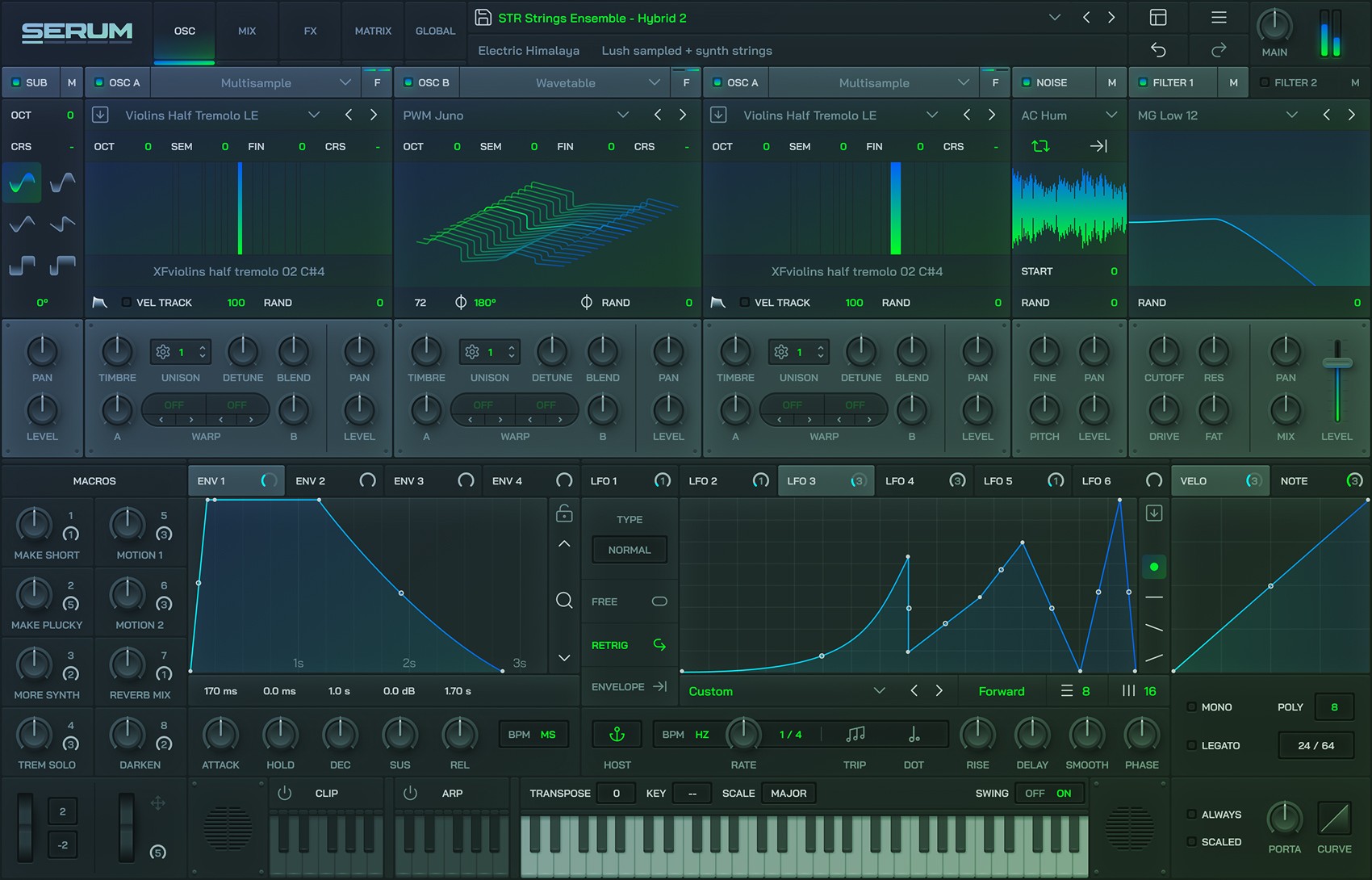Open the preset name dropdown arrow
This screenshot has height=880, width=1372.
(1054, 18)
